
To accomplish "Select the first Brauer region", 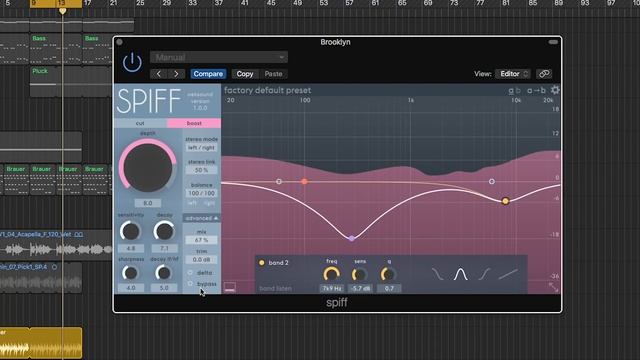I will point(16,180).
